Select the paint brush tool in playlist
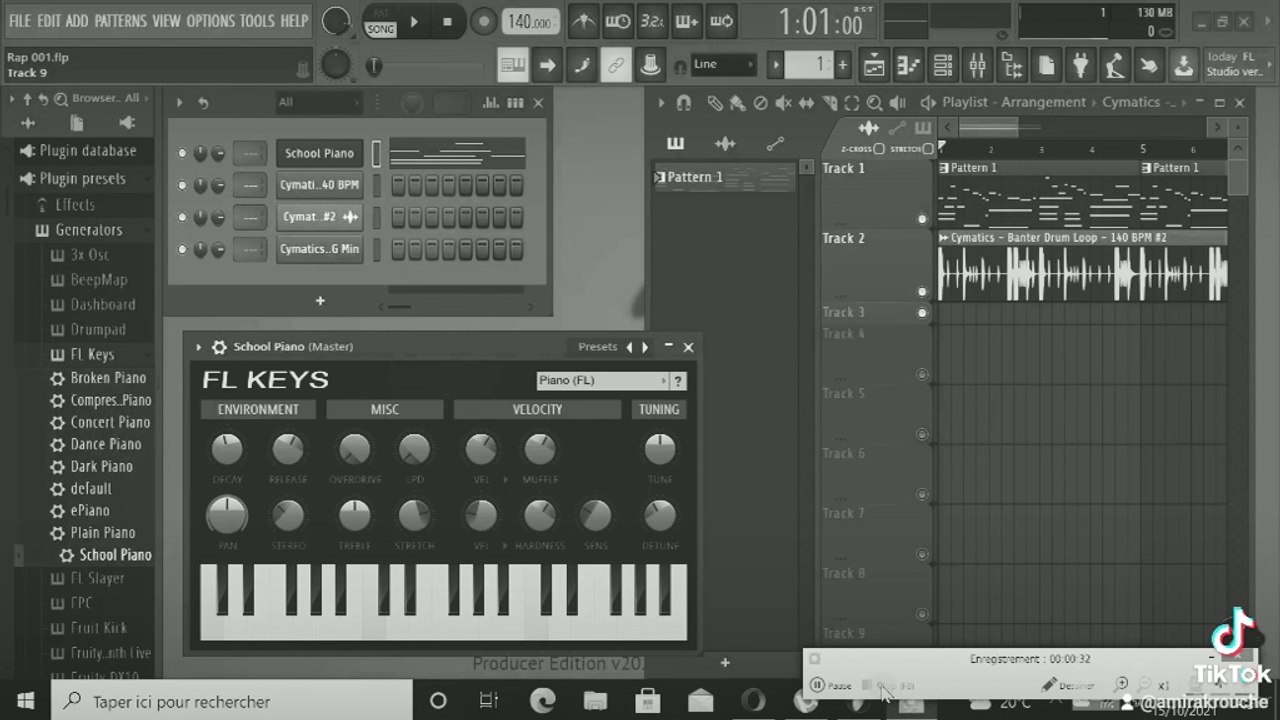 737,102
